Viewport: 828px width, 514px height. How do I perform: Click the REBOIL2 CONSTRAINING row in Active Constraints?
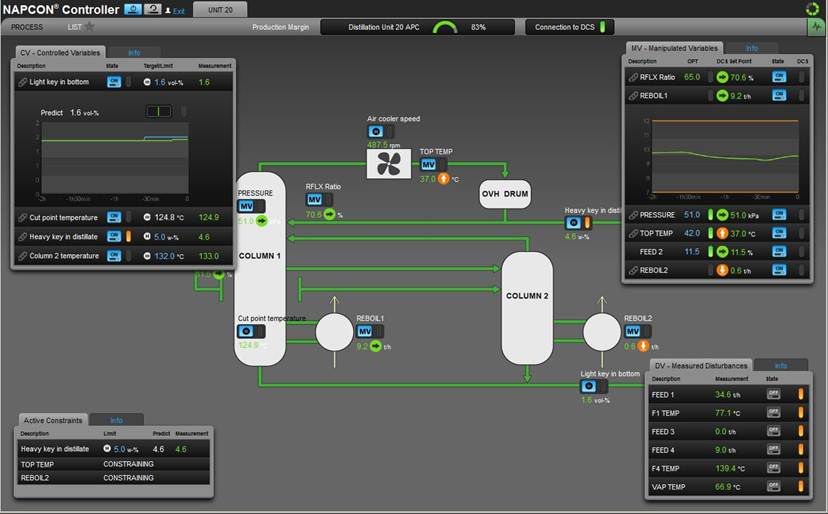pos(113,478)
